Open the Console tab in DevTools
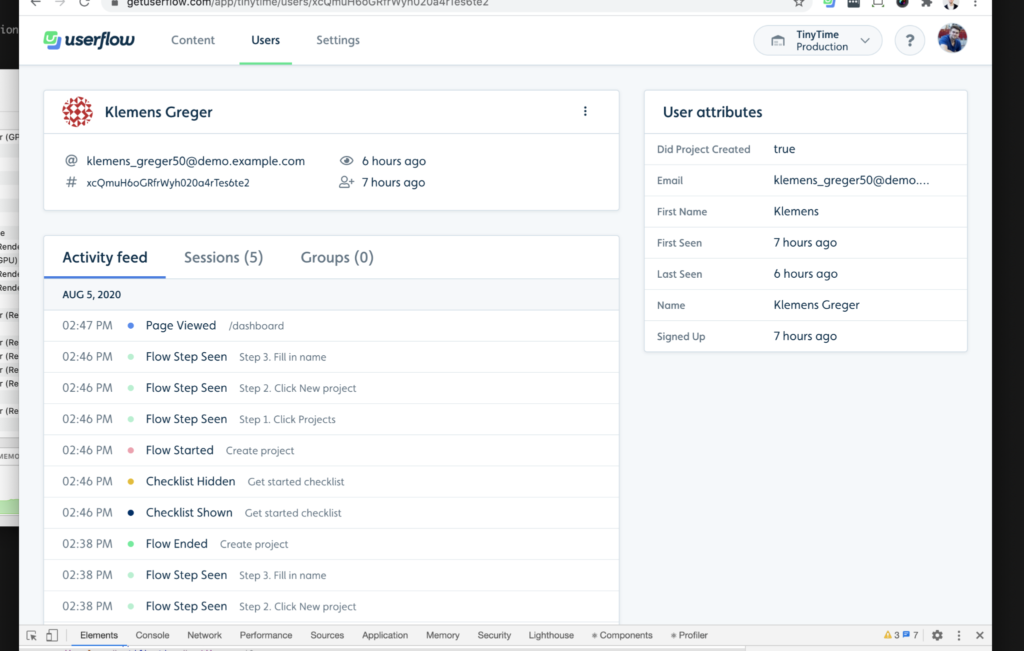This screenshot has height=651, width=1024. 152,634
